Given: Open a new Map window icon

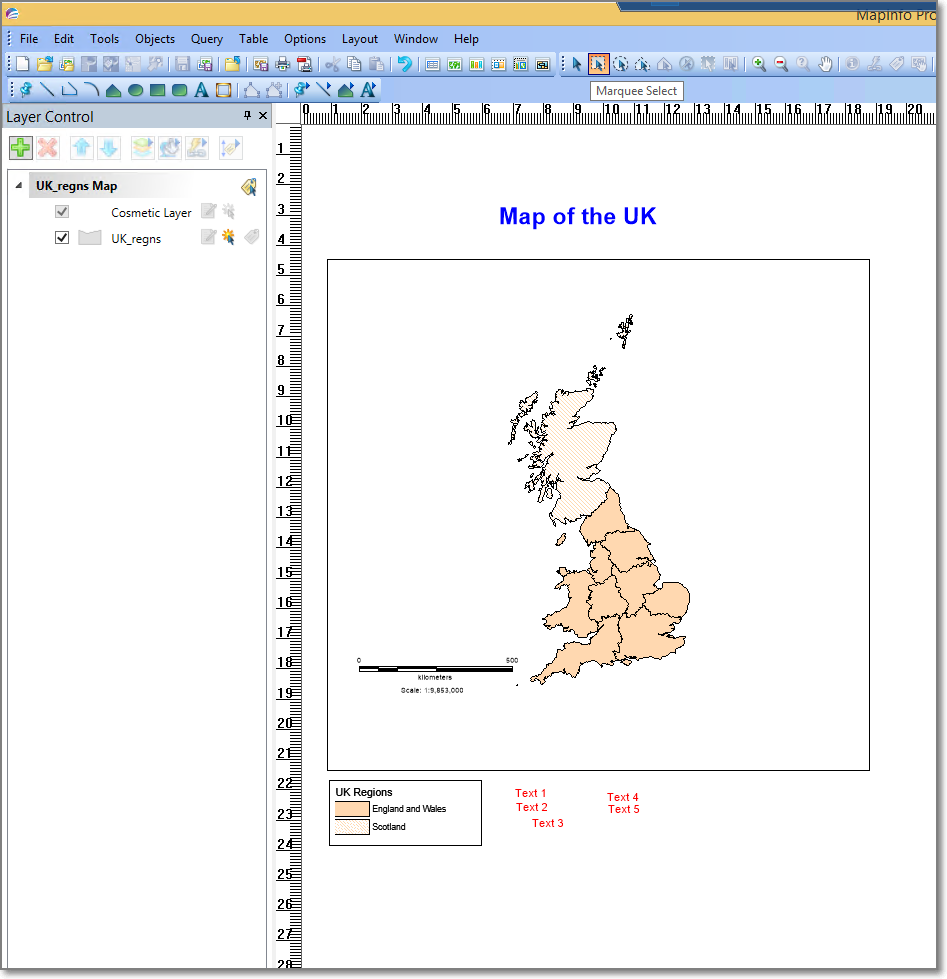Looking at the screenshot, I should point(454,64).
